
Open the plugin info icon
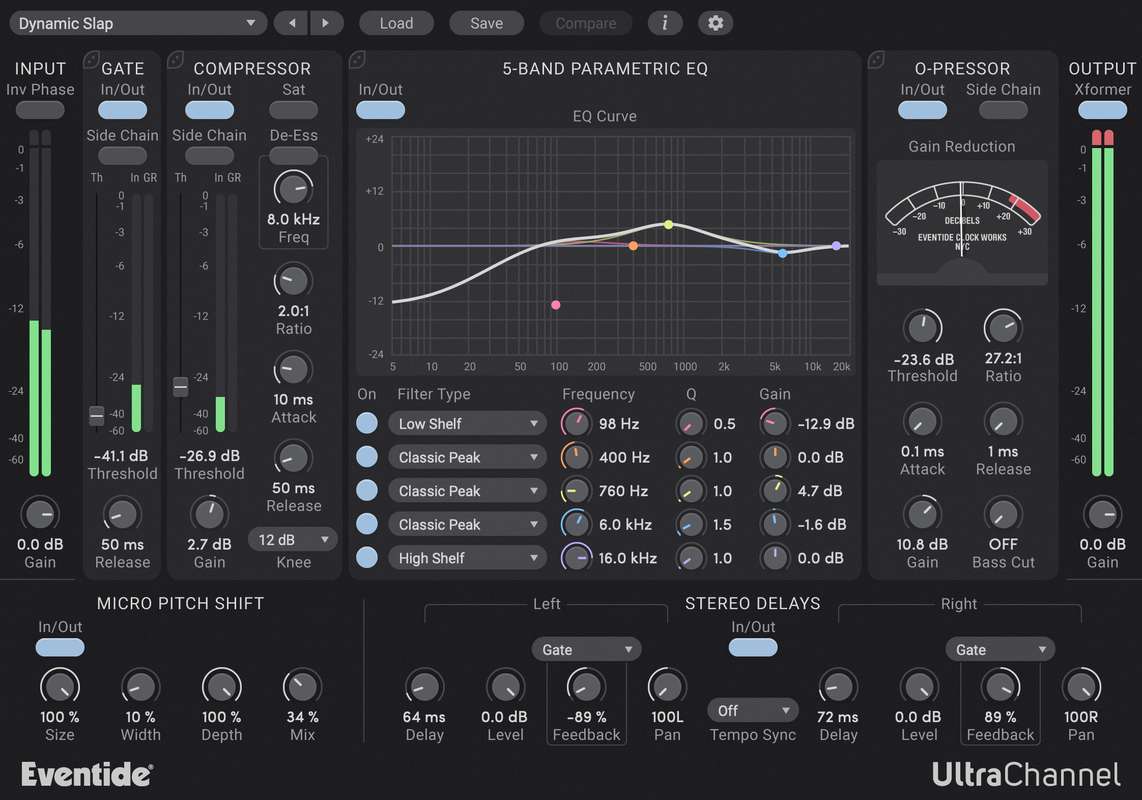665,23
